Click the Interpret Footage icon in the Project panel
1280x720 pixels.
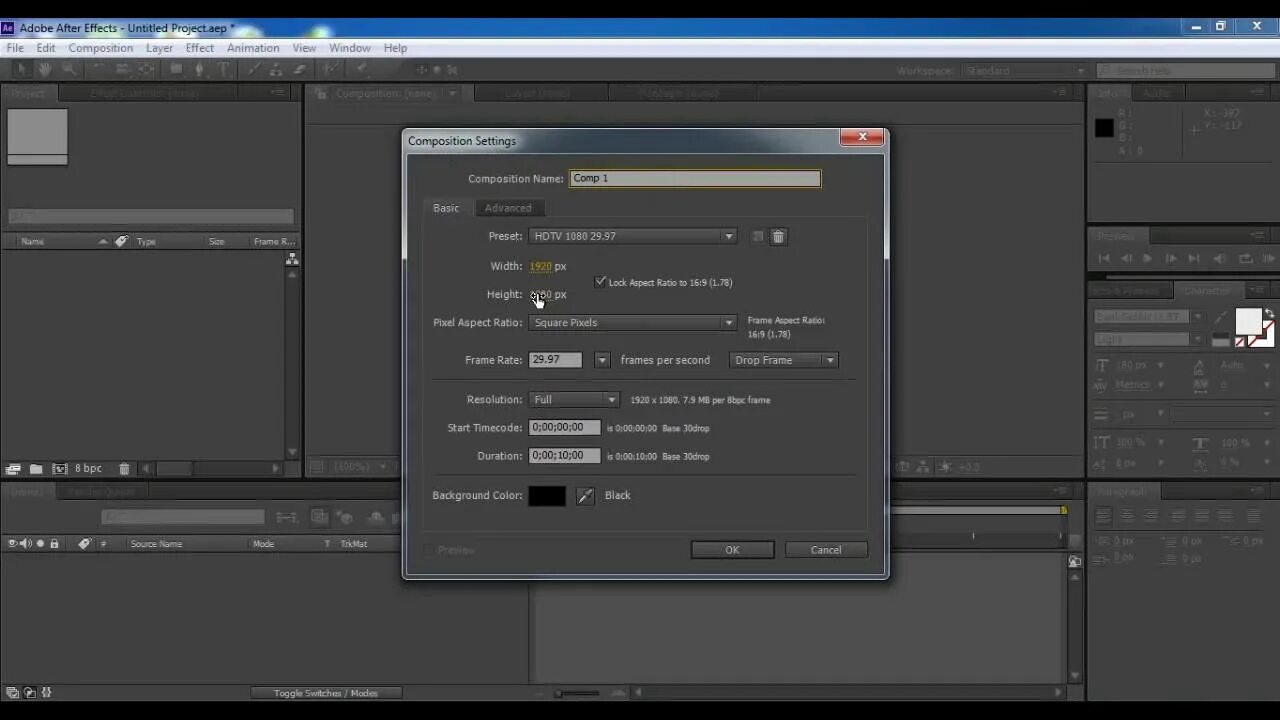(13, 468)
